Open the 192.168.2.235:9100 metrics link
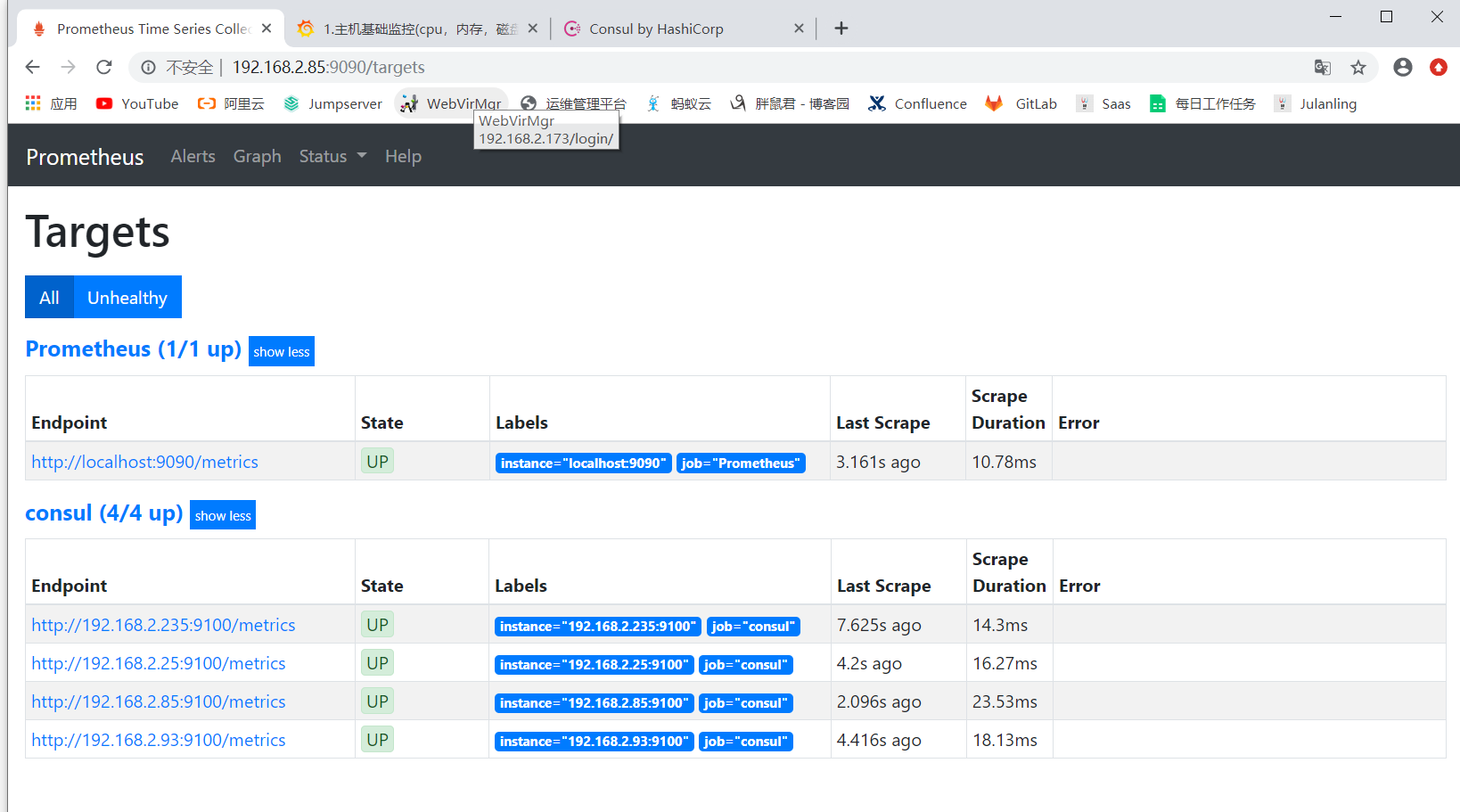This screenshot has width=1460, height=812. pyautogui.click(x=163, y=625)
